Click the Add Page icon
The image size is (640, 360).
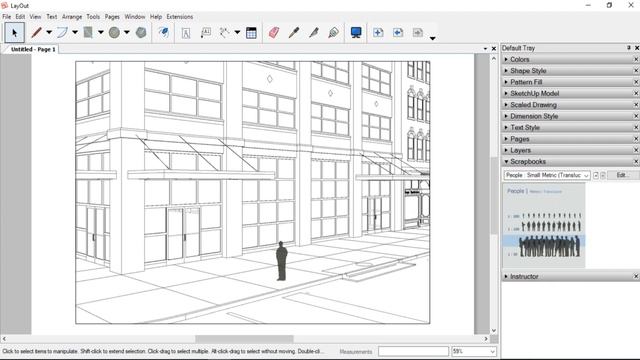tap(378, 33)
